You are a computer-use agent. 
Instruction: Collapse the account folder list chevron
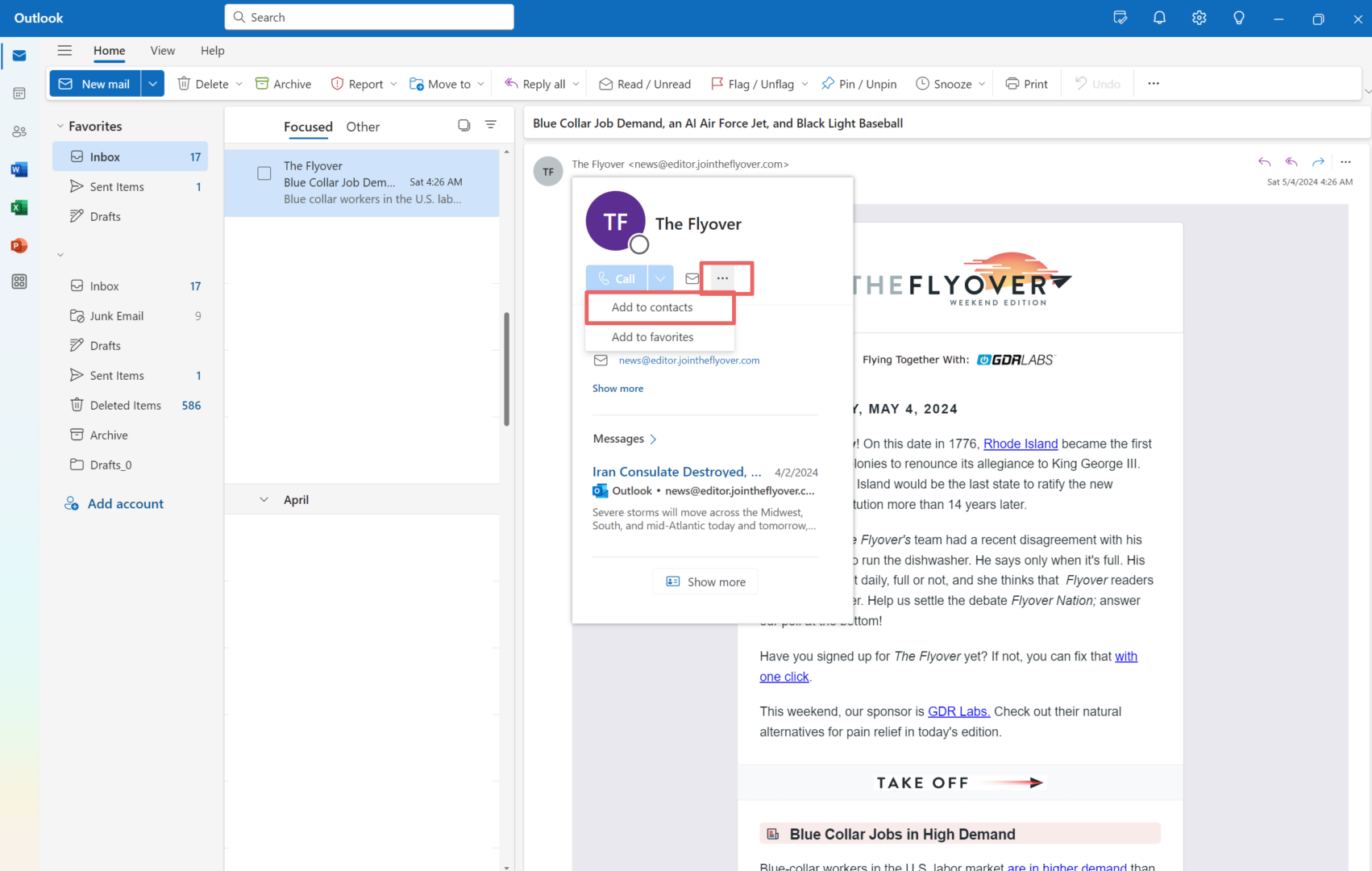[60, 255]
